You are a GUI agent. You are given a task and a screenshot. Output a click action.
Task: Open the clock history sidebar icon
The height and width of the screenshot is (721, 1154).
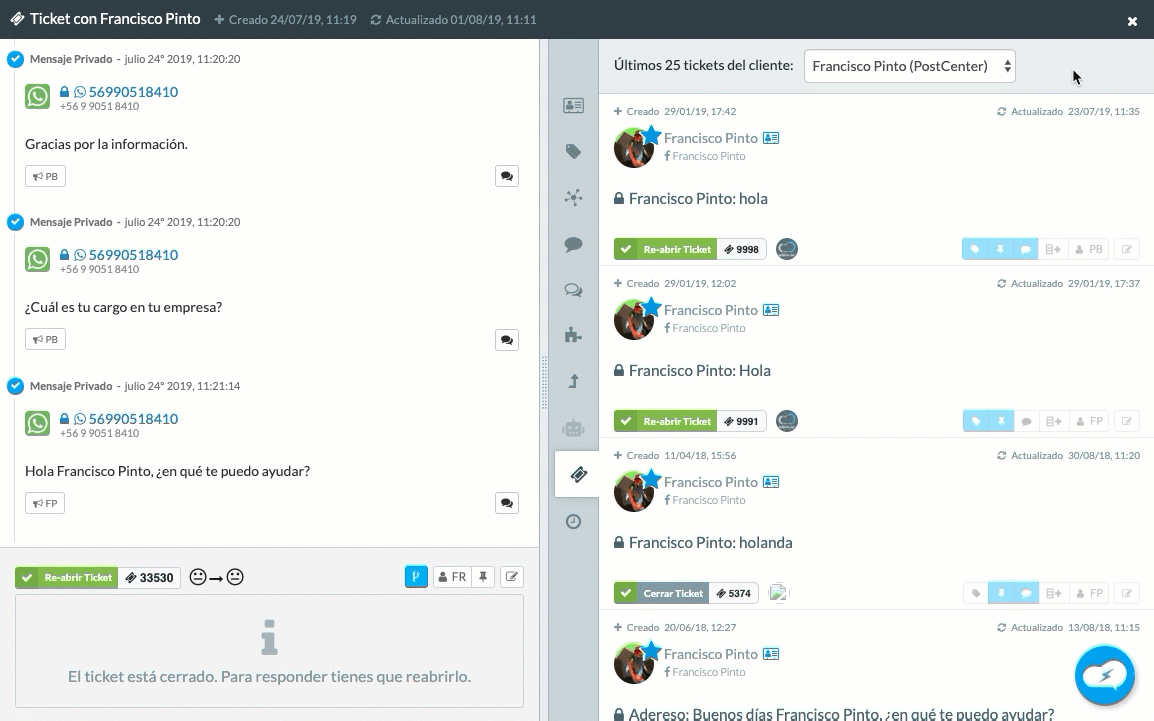[573, 522]
